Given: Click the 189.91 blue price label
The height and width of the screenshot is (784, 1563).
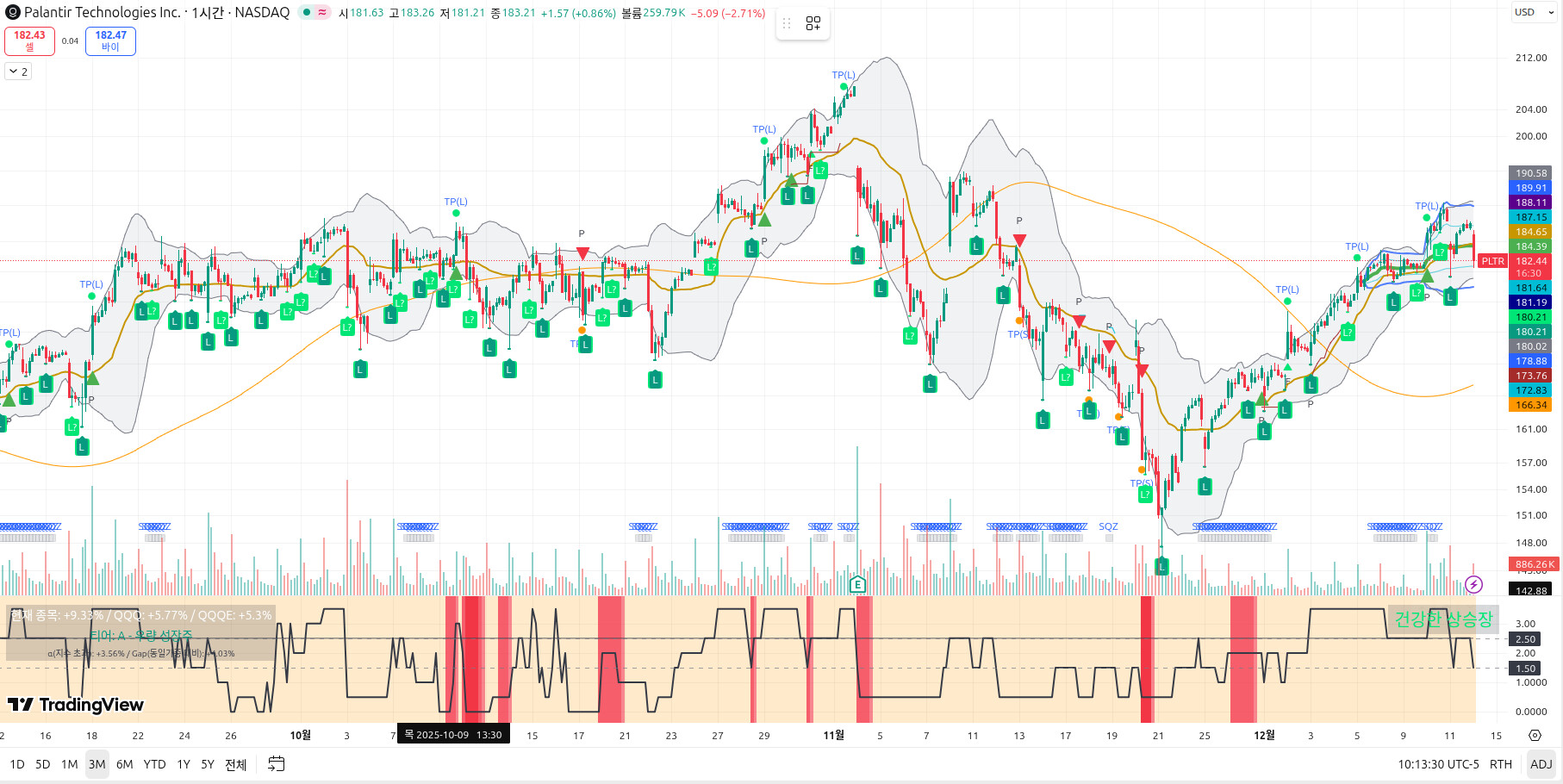Looking at the screenshot, I should coord(1531,188).
